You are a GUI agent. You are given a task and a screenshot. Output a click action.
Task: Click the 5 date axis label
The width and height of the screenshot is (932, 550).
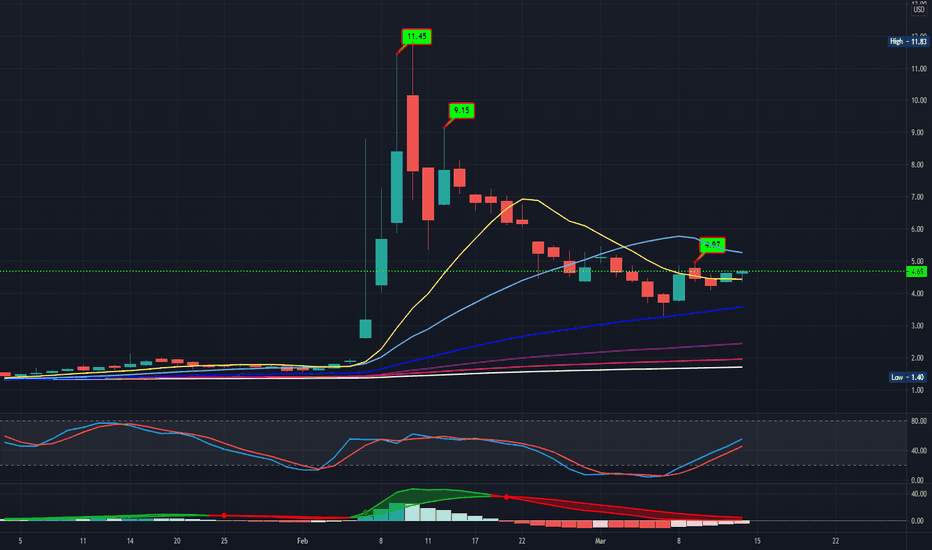pyautogui.click(x=20, y=541)
